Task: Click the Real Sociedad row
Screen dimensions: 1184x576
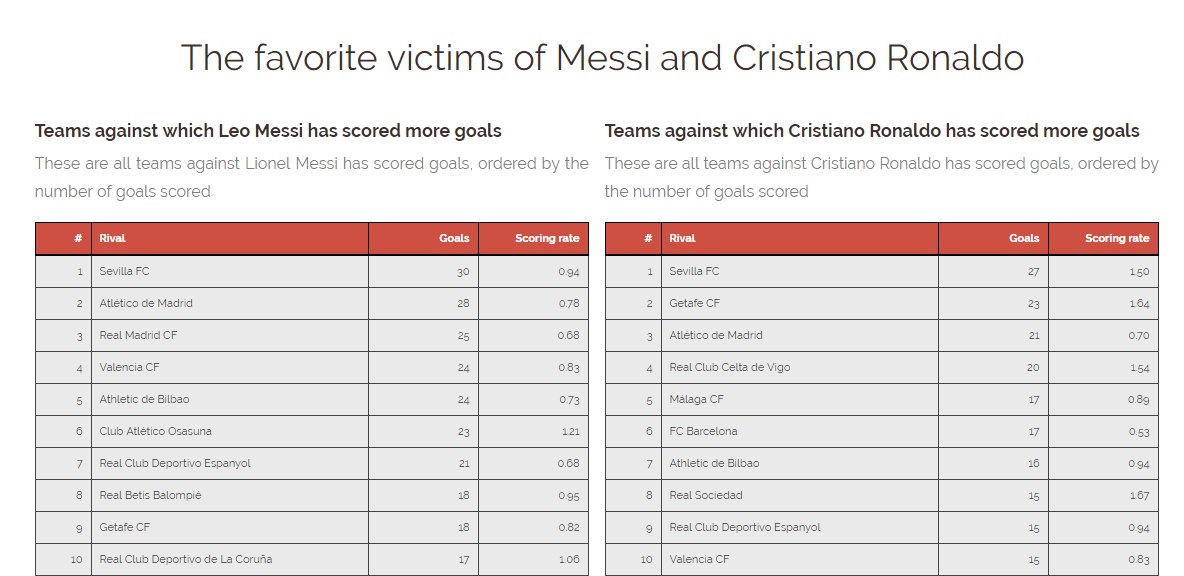Action: coord(881,495)
